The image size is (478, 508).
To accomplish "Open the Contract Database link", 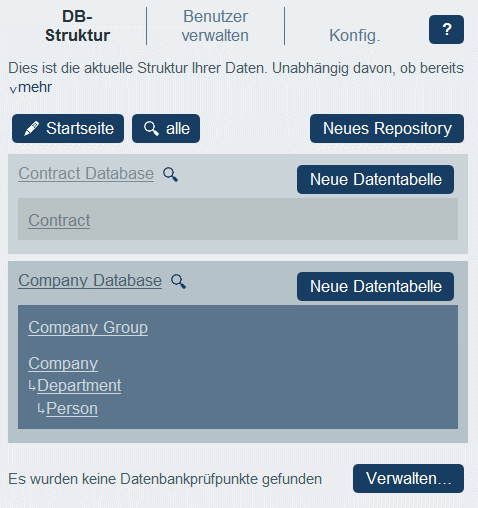I will pyautogui.click(x=86, y=174).
